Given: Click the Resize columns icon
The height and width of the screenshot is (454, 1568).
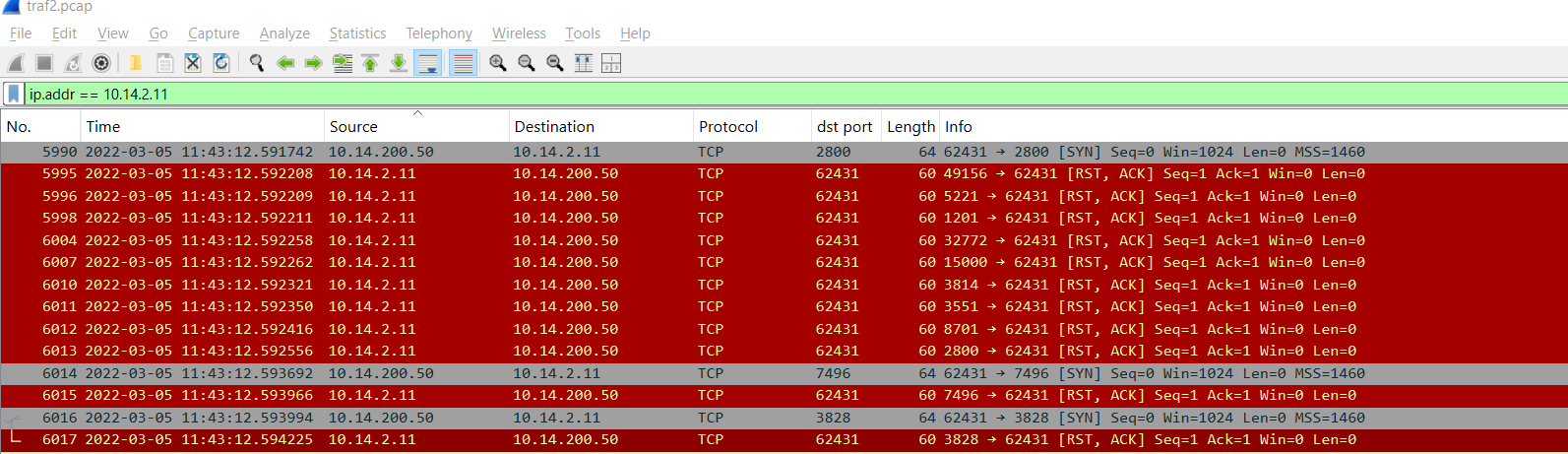Looking at the screenshot, I should (x=584, y=63).
